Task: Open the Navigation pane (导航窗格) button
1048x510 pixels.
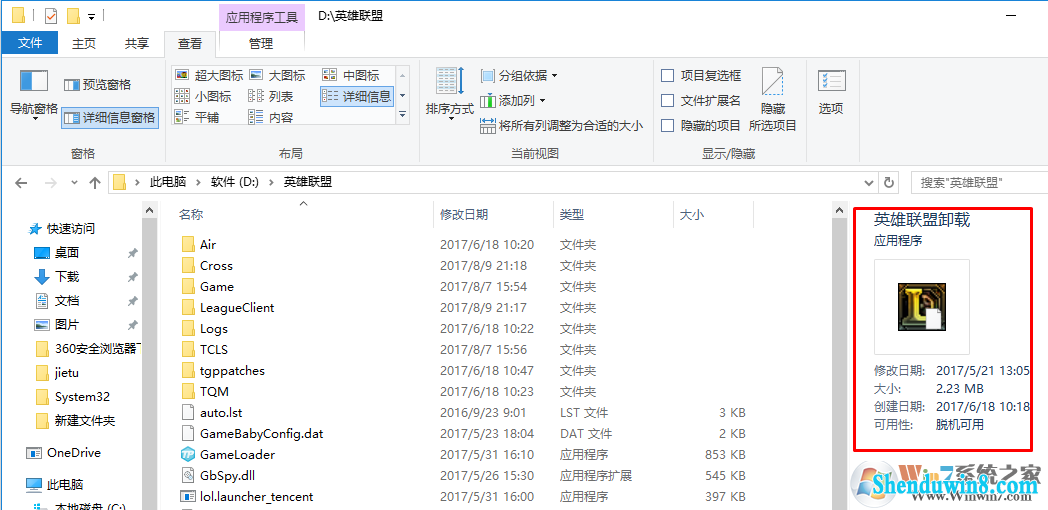Action: point(33,94)
